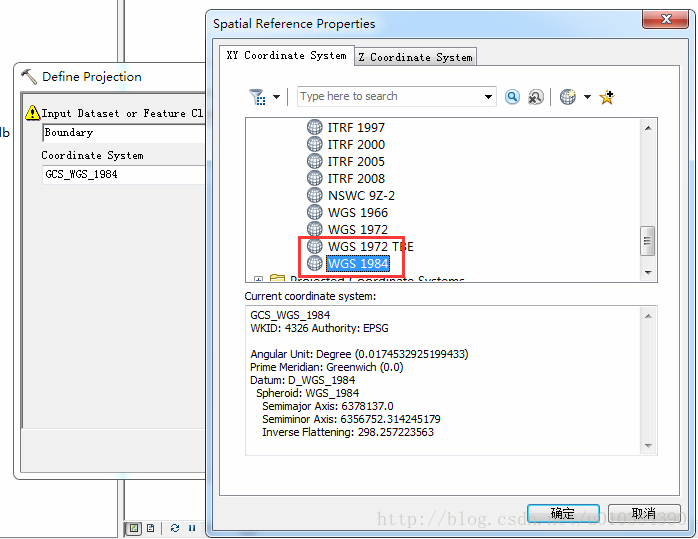This screenshot has width=698, height=539.
Task: Switch to XY Coordinate System tab
Action: [287, 55]
